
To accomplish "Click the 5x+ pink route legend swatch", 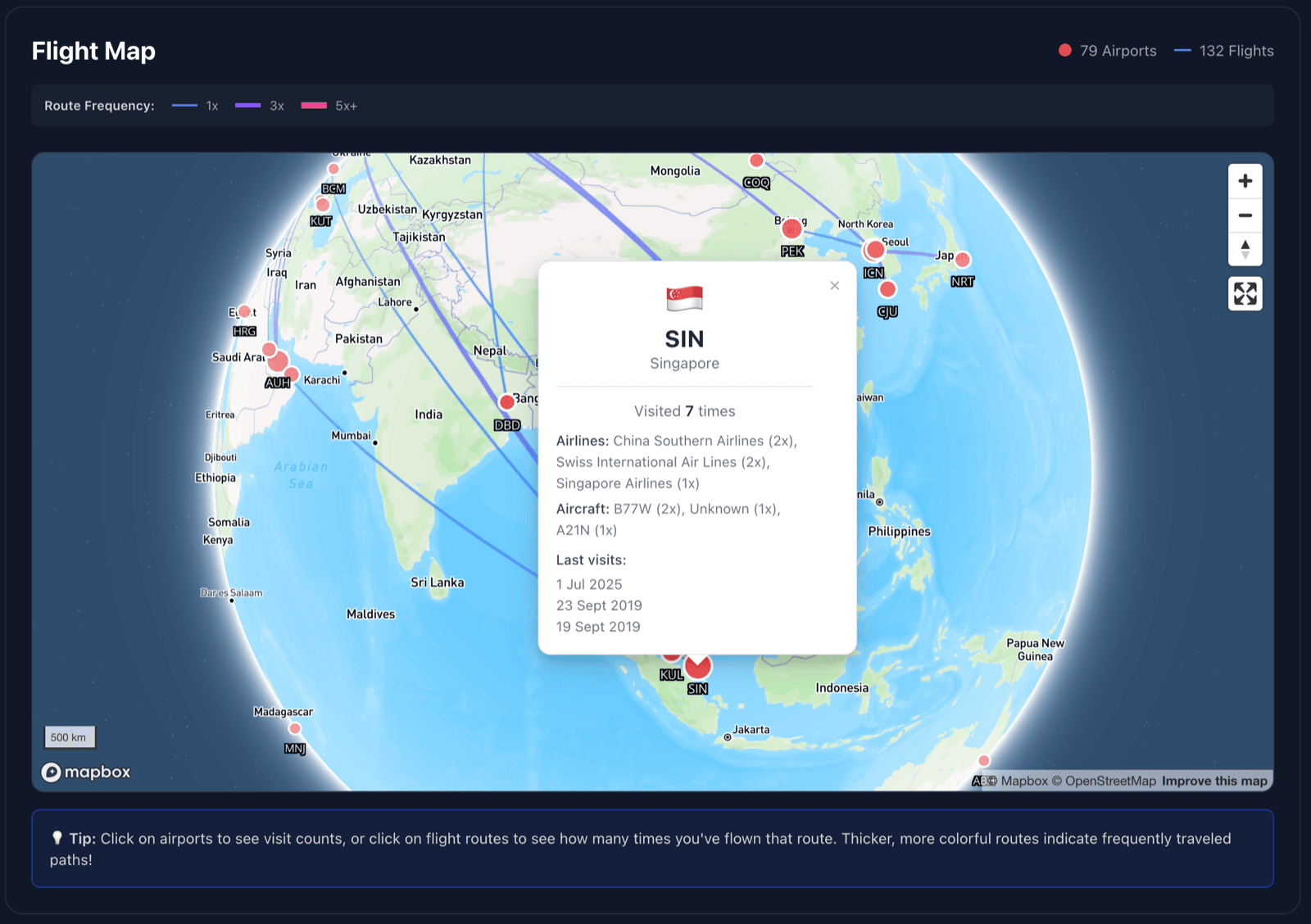I will [314, 106].
